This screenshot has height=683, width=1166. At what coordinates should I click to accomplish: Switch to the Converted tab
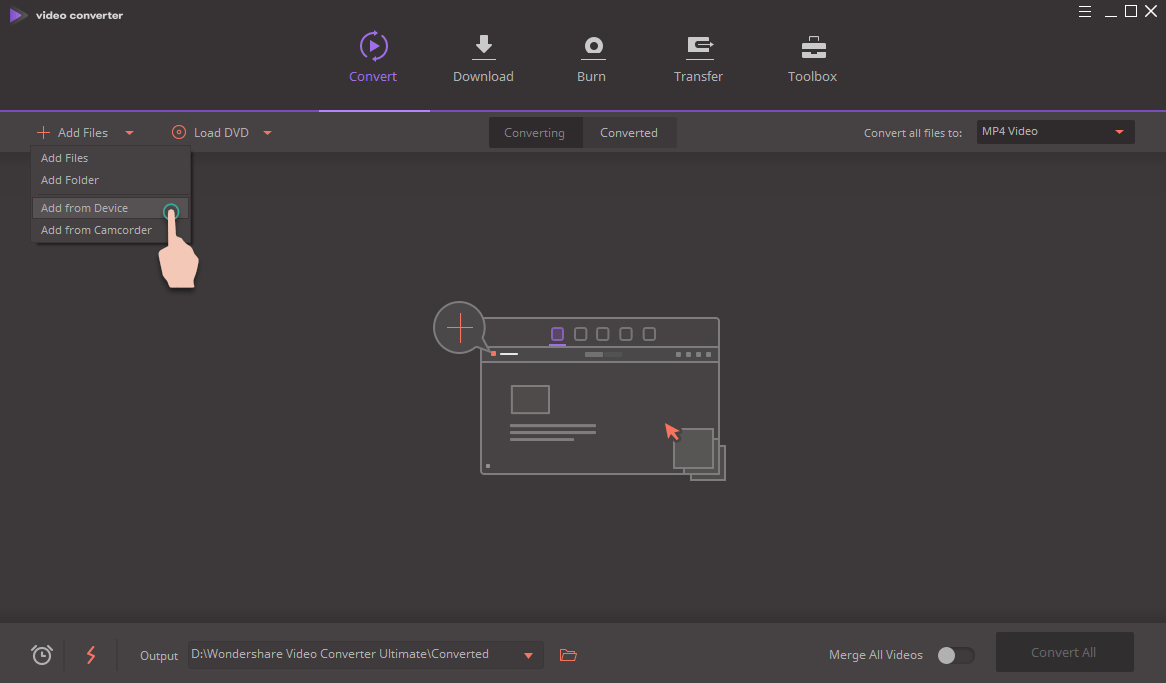click(x=629, y=132)
